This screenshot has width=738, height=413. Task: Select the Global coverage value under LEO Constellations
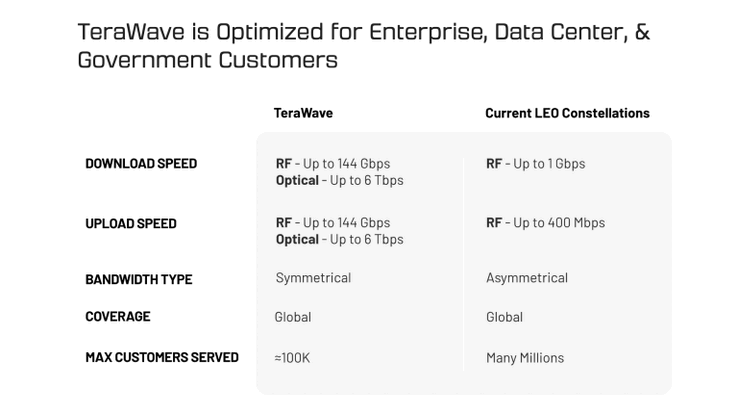(504, 317)
